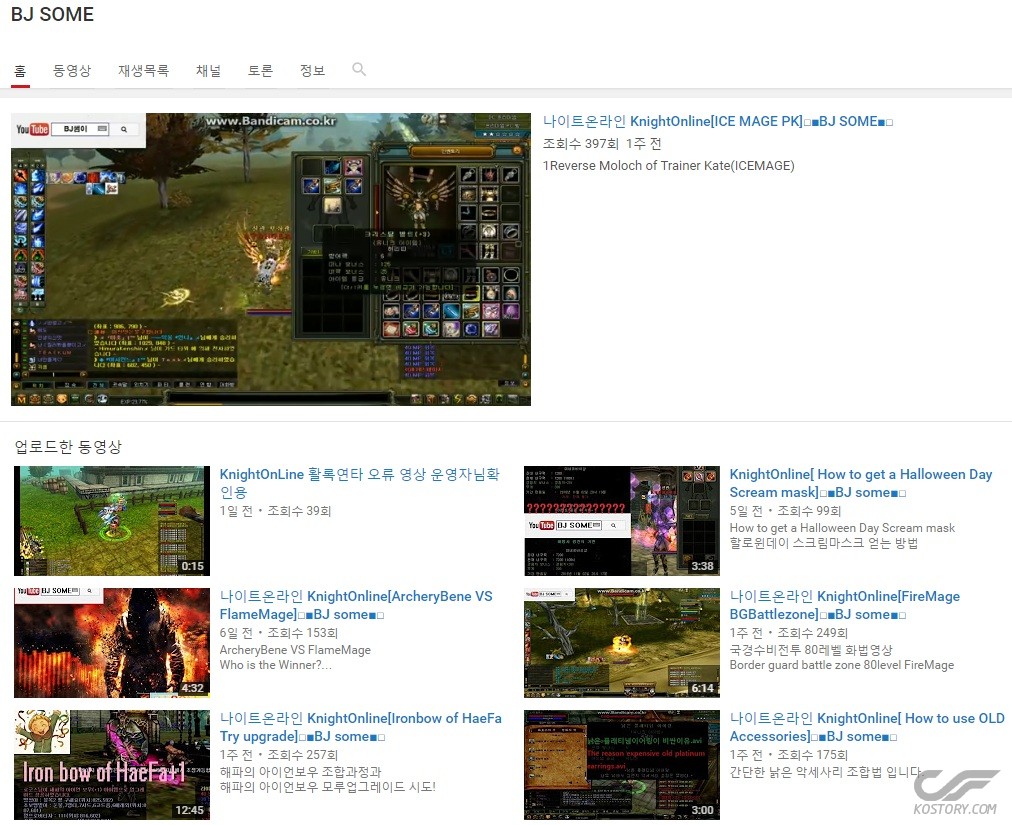Open the ICE MAGE PK video title link

point(718,121)
